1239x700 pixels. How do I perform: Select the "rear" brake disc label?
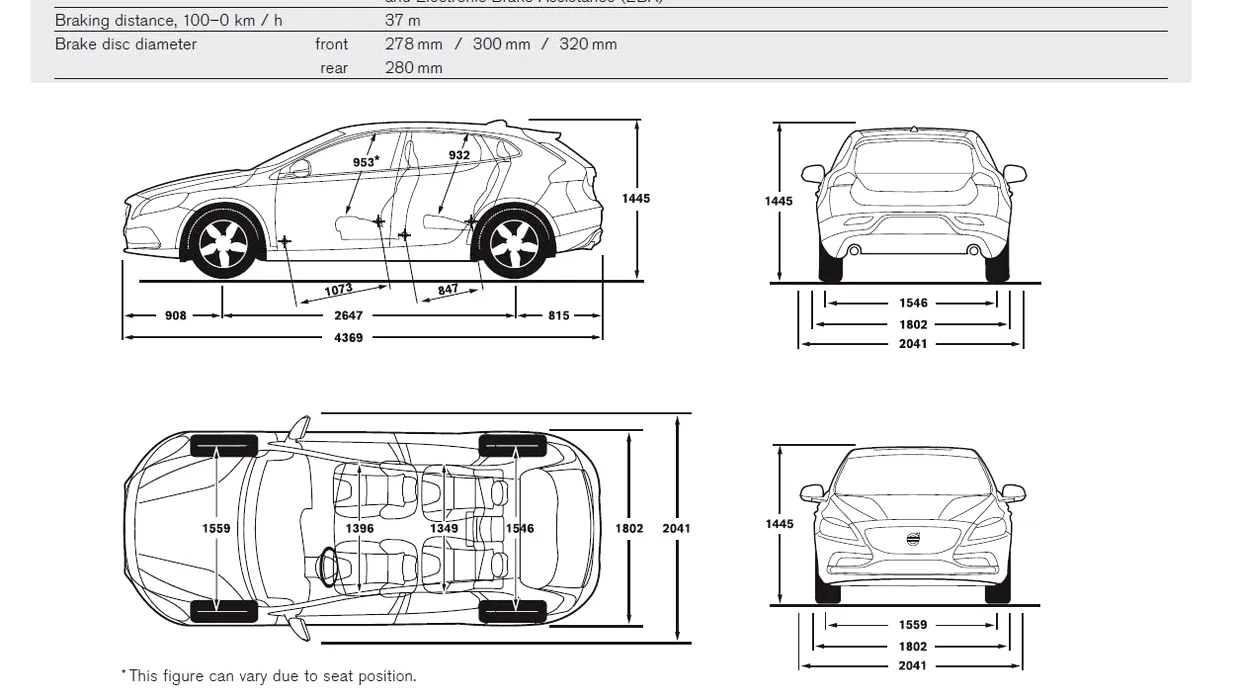coord(334,68)
